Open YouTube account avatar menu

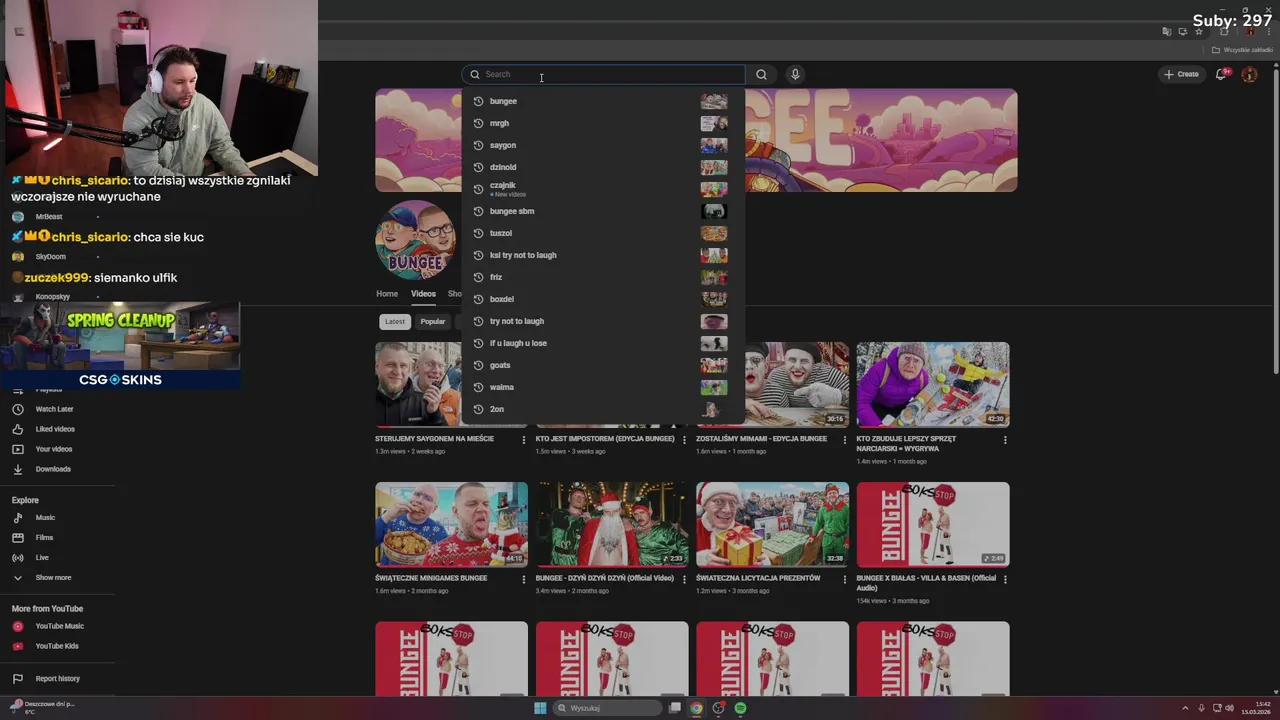point(1249,74)
